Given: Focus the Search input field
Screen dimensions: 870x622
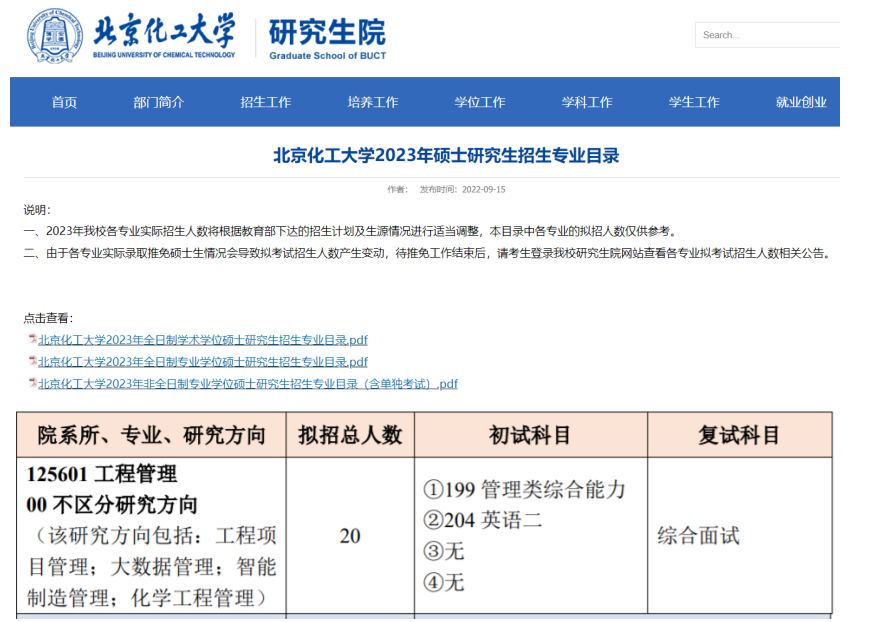Looking at the screenshot, I should 767,35.
